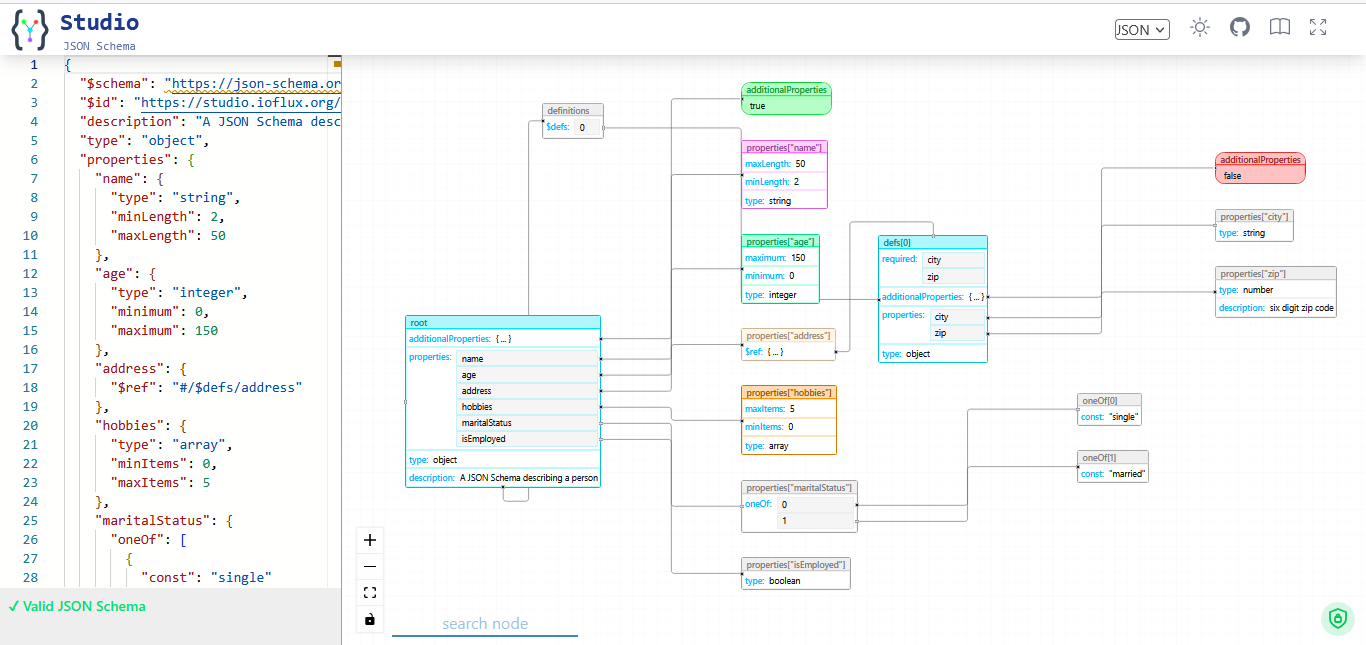Click the $schema URL link in the editor
This screenshot has width=1366, height=645.
click(254, 84)
